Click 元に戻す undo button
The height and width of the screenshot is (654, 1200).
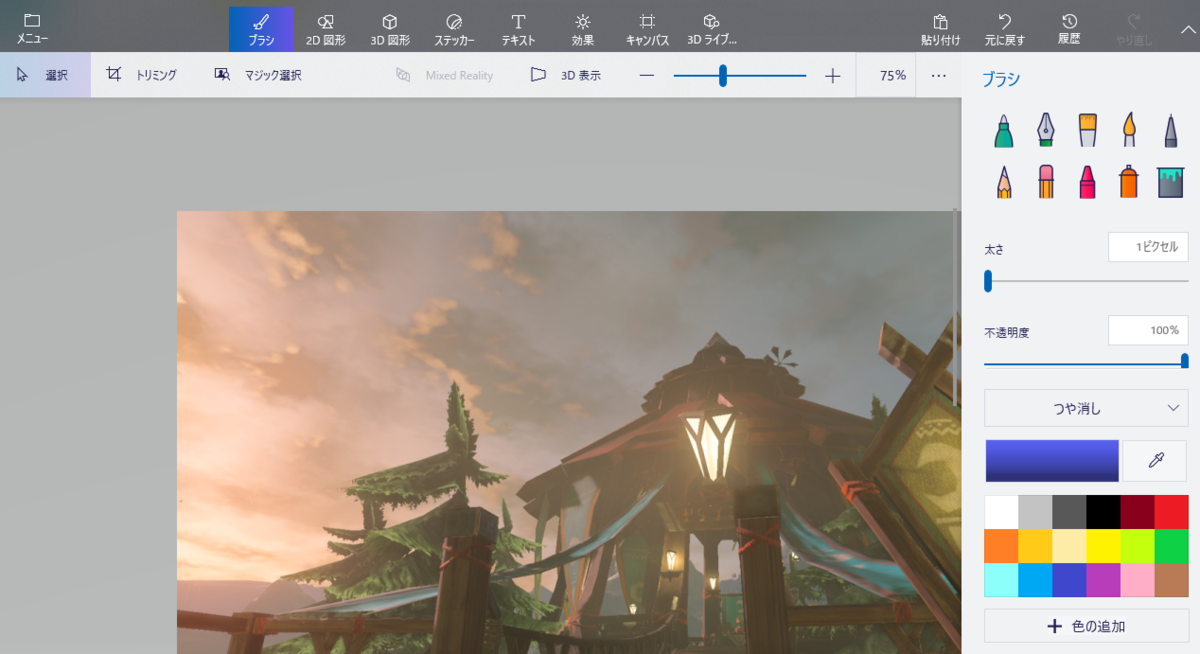[1005, 28]
